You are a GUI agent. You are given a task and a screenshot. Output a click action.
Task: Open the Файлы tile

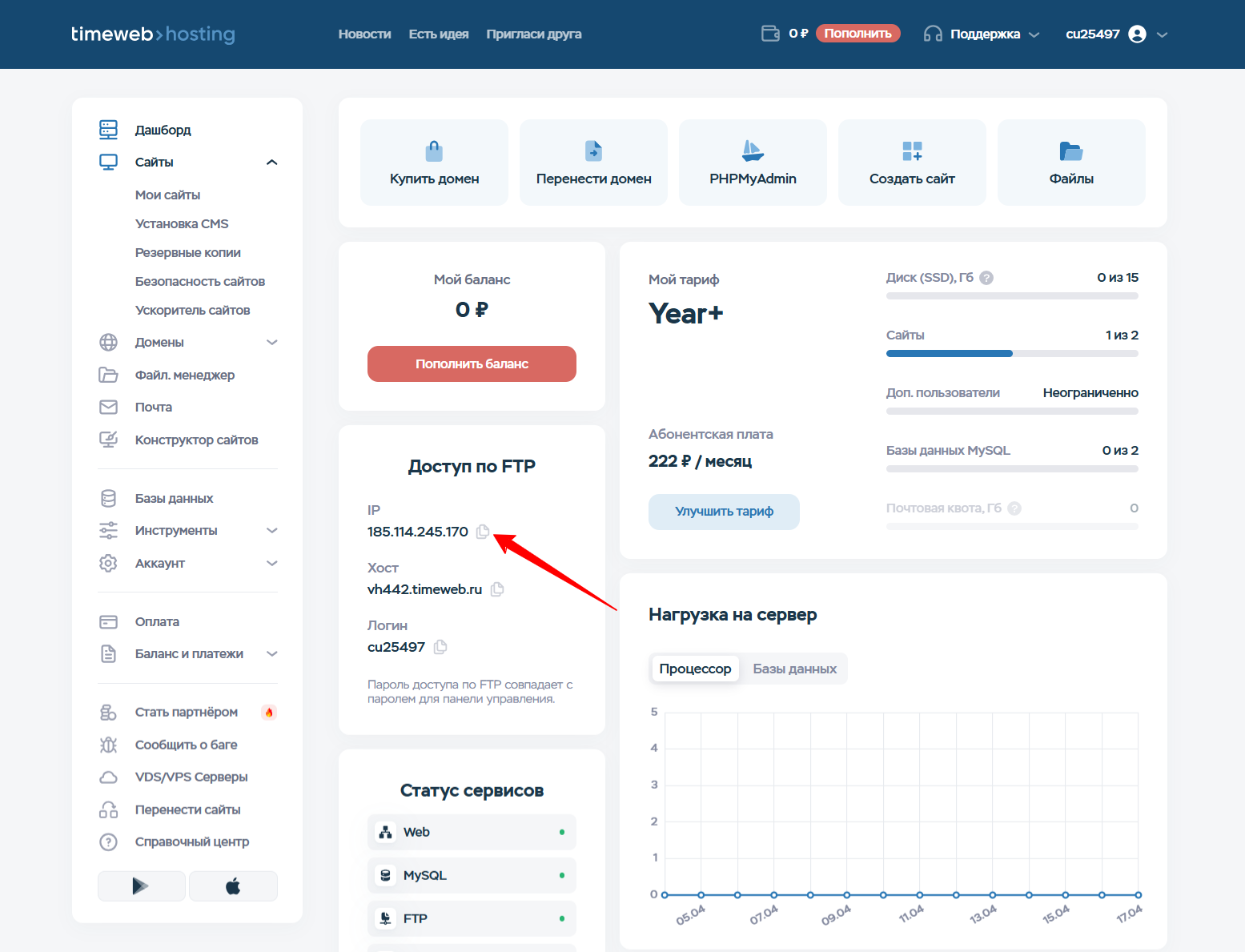pyautogui.click(x=1071, y=163)
